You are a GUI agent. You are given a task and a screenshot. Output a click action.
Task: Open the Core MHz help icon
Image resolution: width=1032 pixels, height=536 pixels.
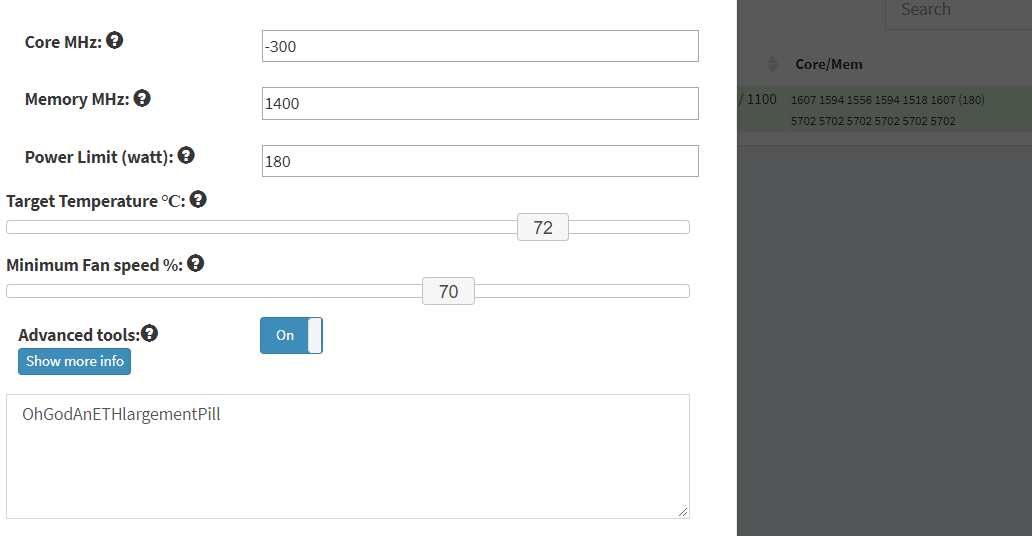(115, 41)
